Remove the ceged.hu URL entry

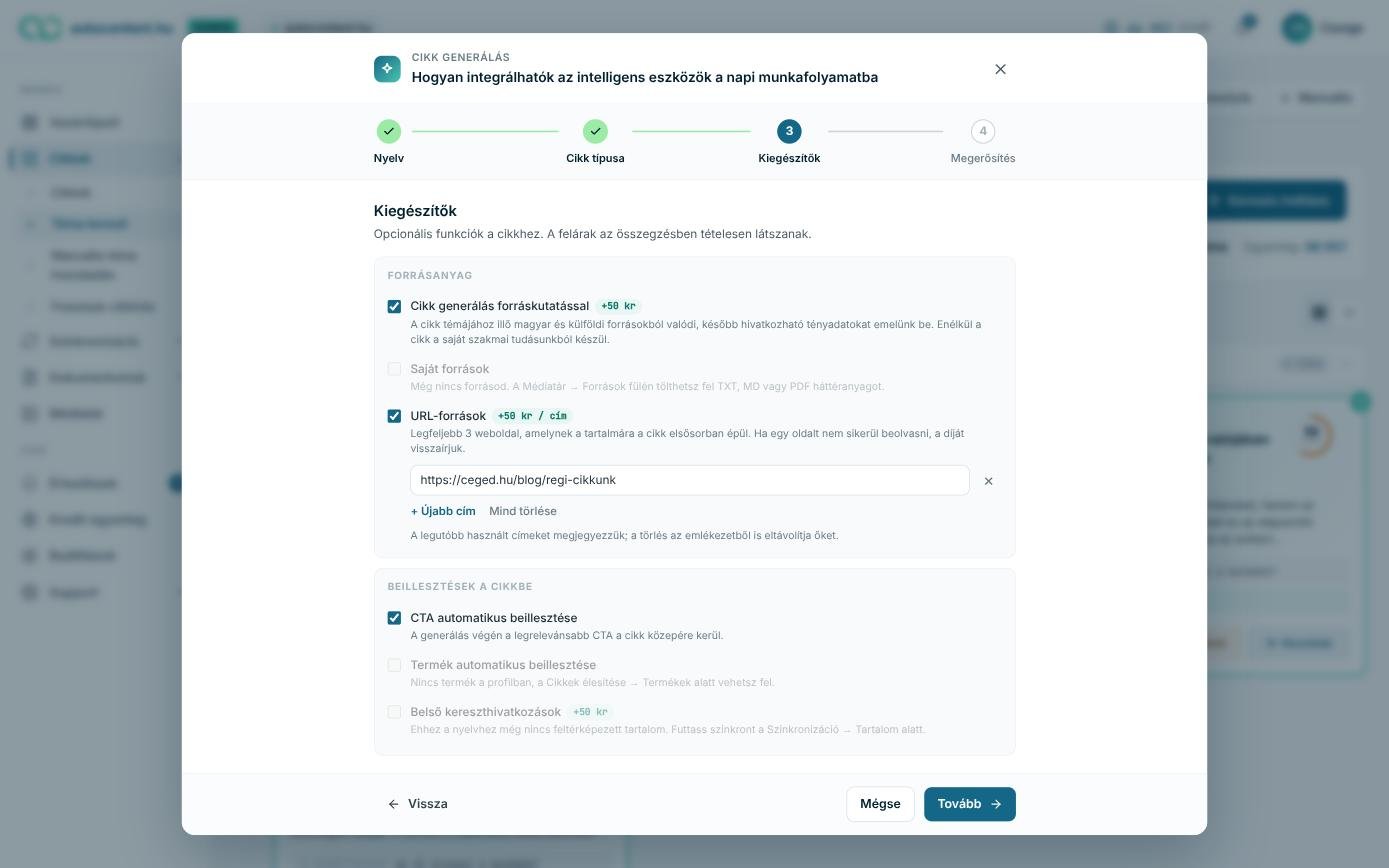tap(988, 481)
